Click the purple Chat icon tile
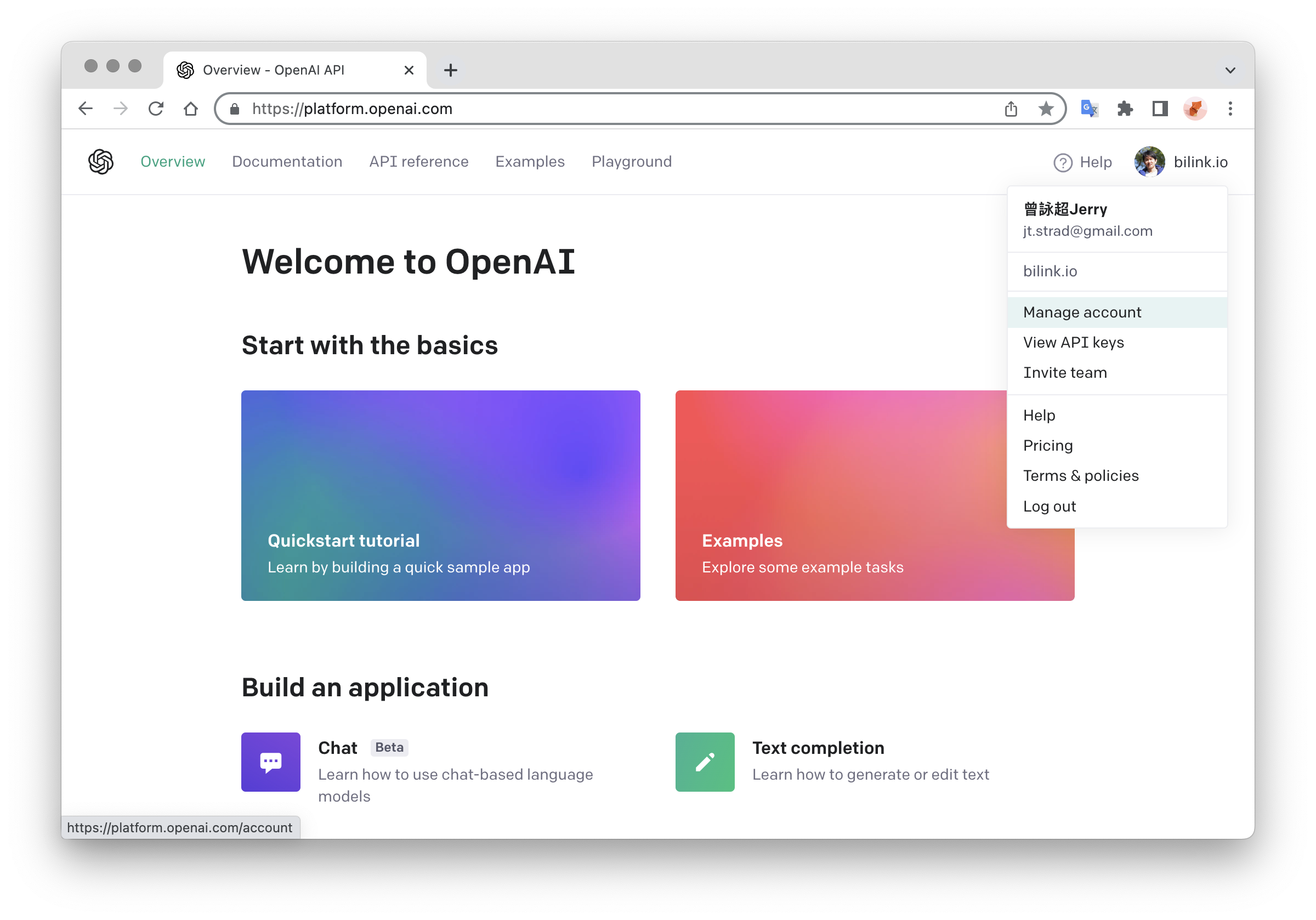Screen dimensions: 1316x920 click(x=270, y=762)
